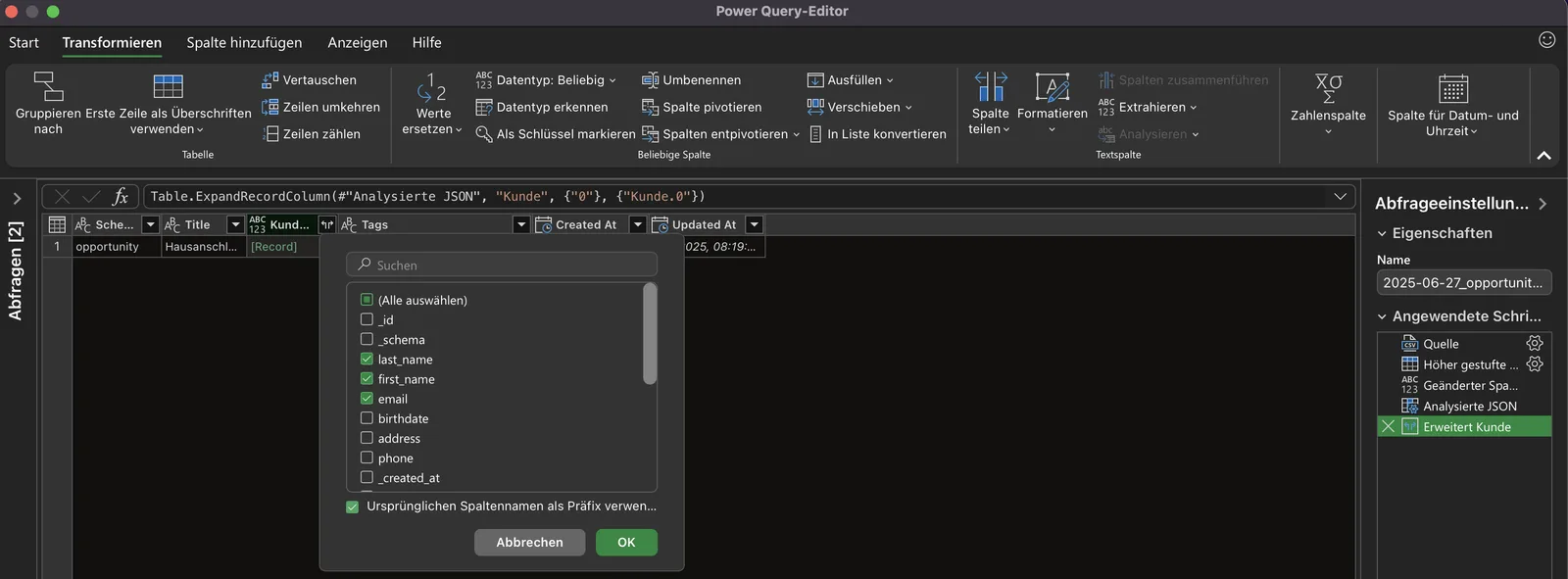Collapse the ribbon with up chevron

1543,155
